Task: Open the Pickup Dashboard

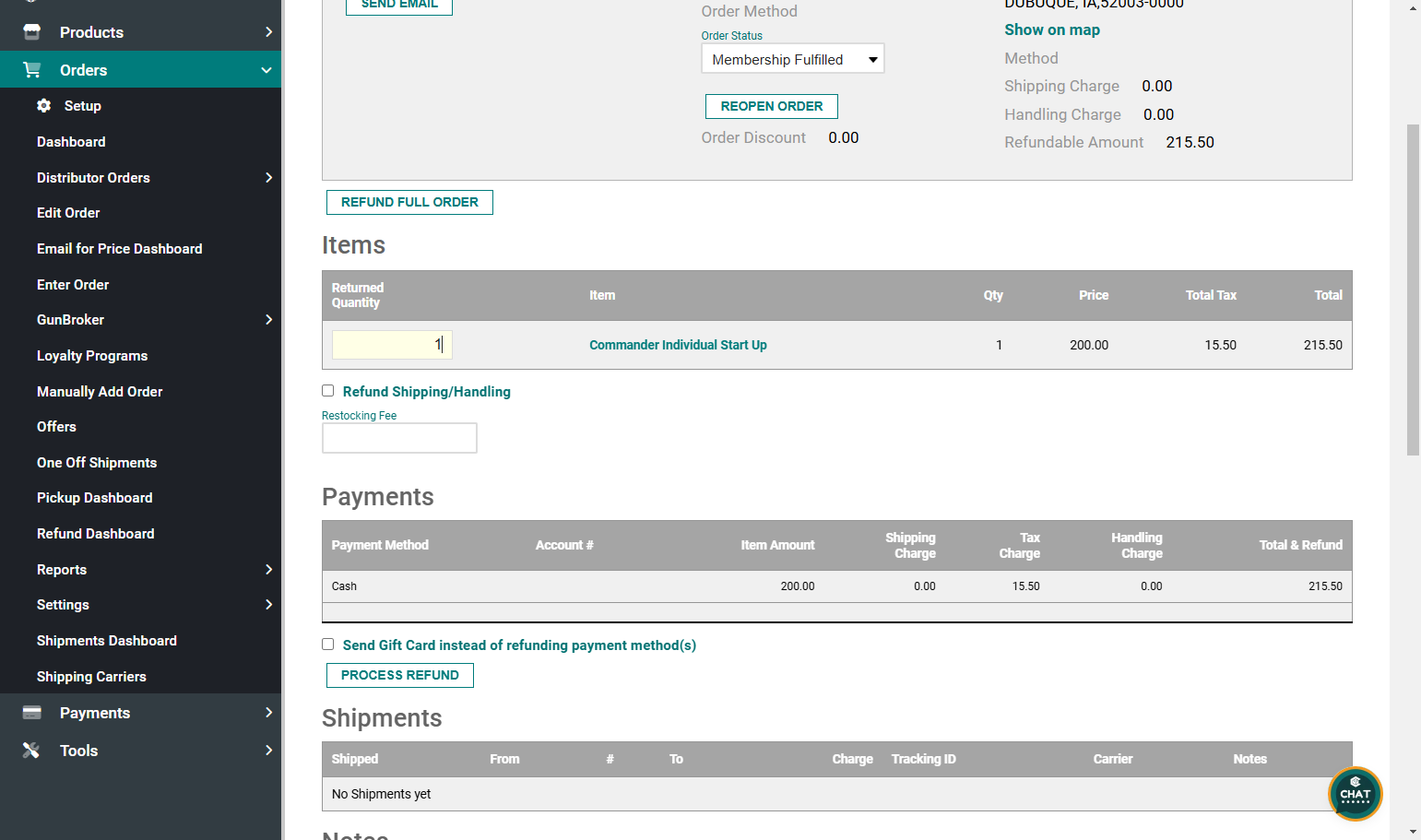Action: pos(95,498)
